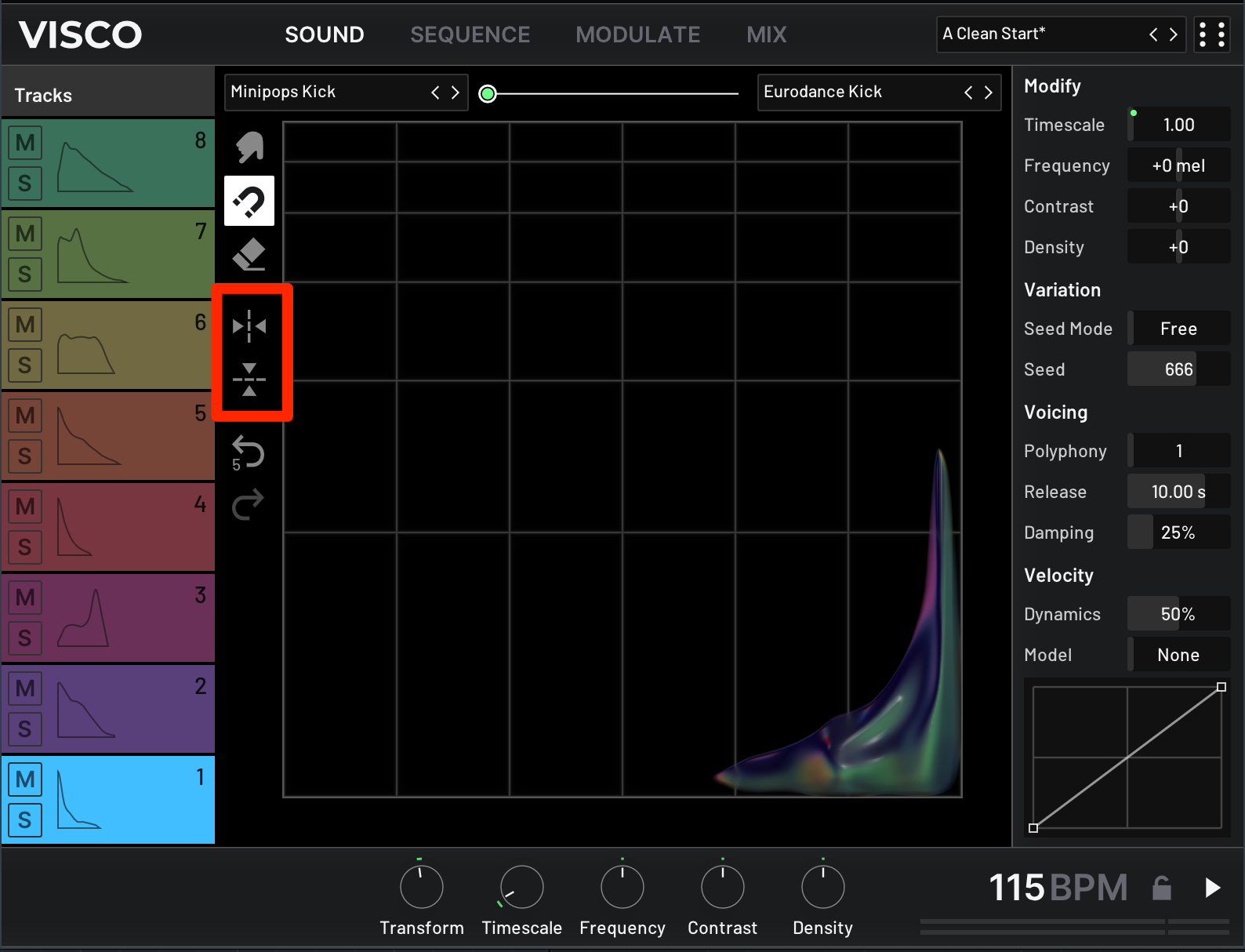The height and width of the screenshot is (952, 1245).
Task: Click the Release 10.00 s value
Action: [x=1179, y=492]
